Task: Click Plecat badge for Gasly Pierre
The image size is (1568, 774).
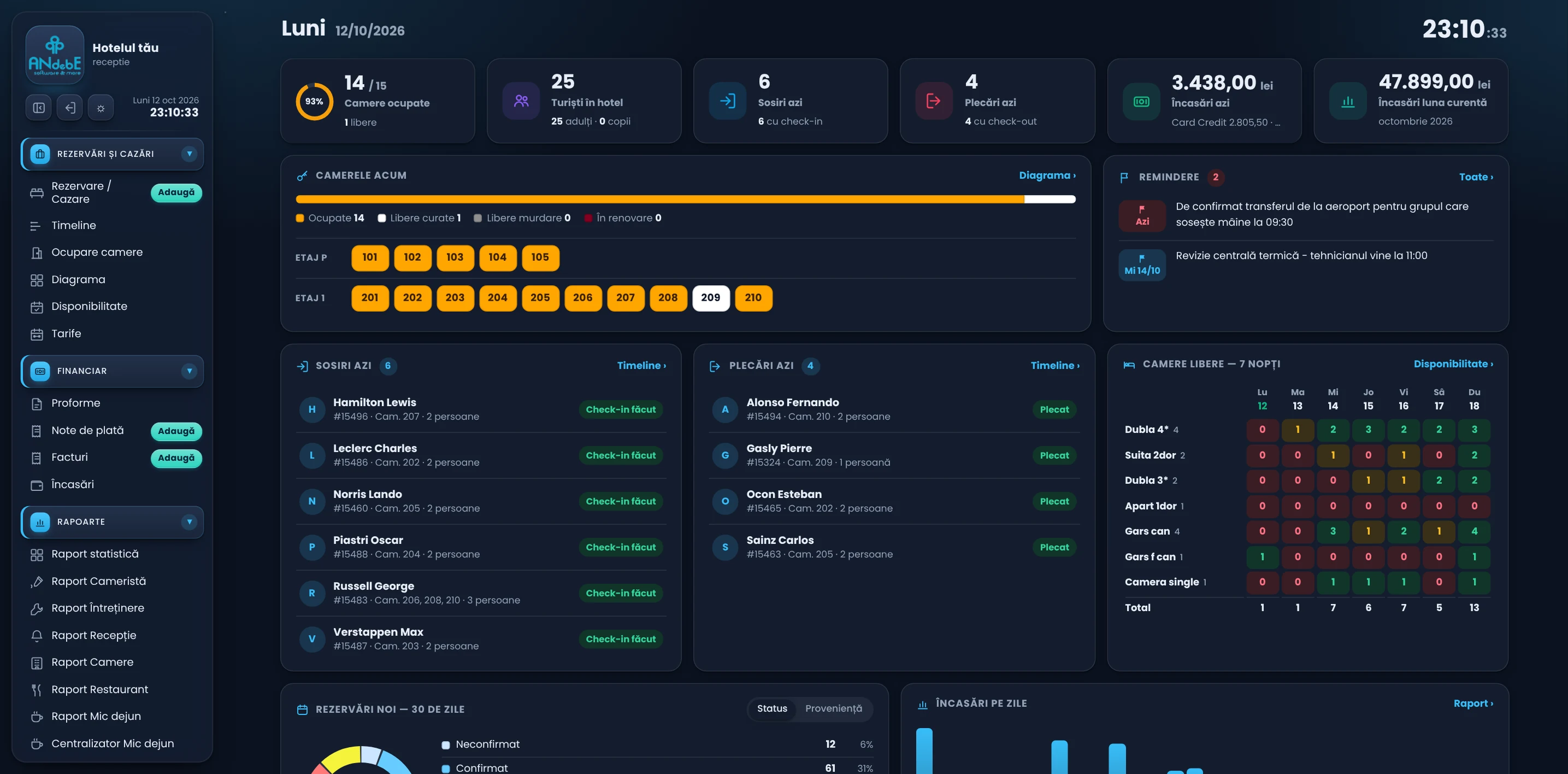Action: tap(1054, 456)
